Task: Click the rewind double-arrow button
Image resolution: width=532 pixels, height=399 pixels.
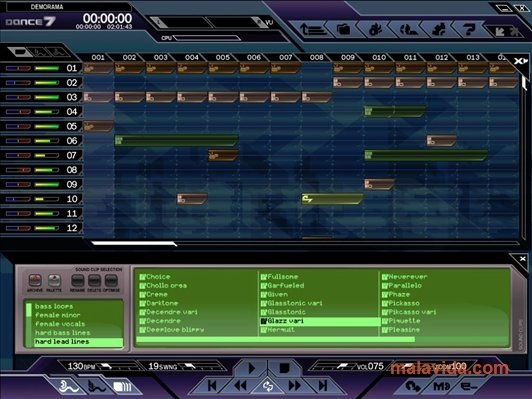Action: pyautogui.click(x=241, y=386)
